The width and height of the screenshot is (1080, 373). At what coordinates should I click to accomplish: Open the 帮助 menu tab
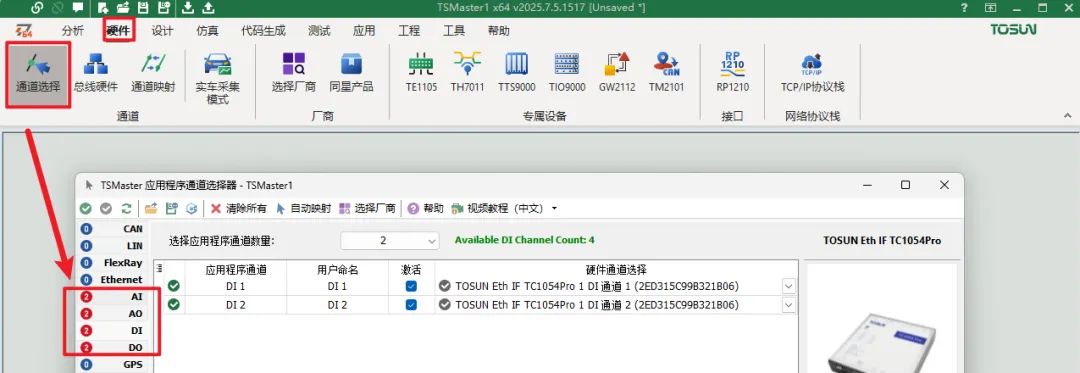pos(499,31)
